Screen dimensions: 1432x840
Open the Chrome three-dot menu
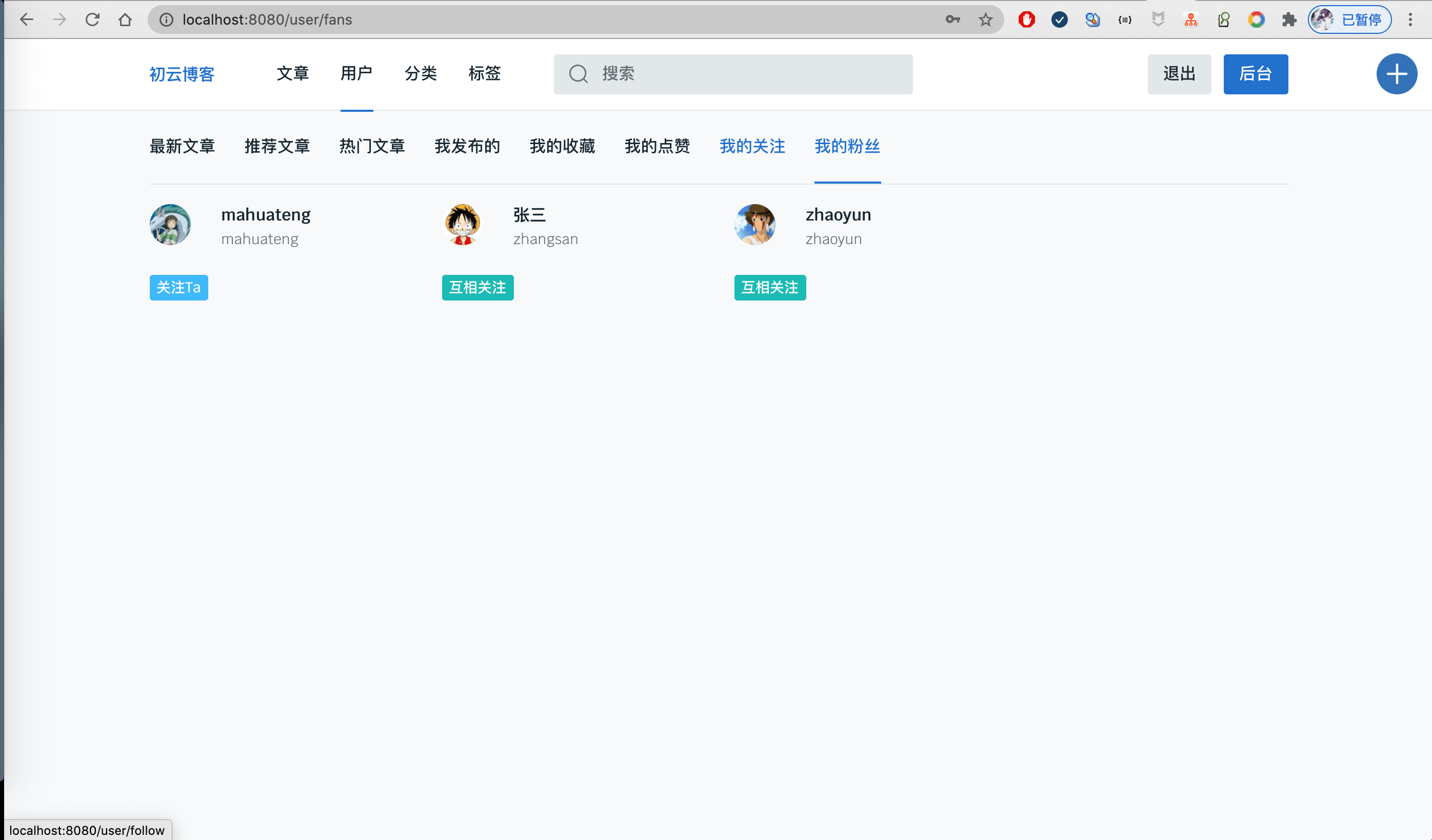1410,20
